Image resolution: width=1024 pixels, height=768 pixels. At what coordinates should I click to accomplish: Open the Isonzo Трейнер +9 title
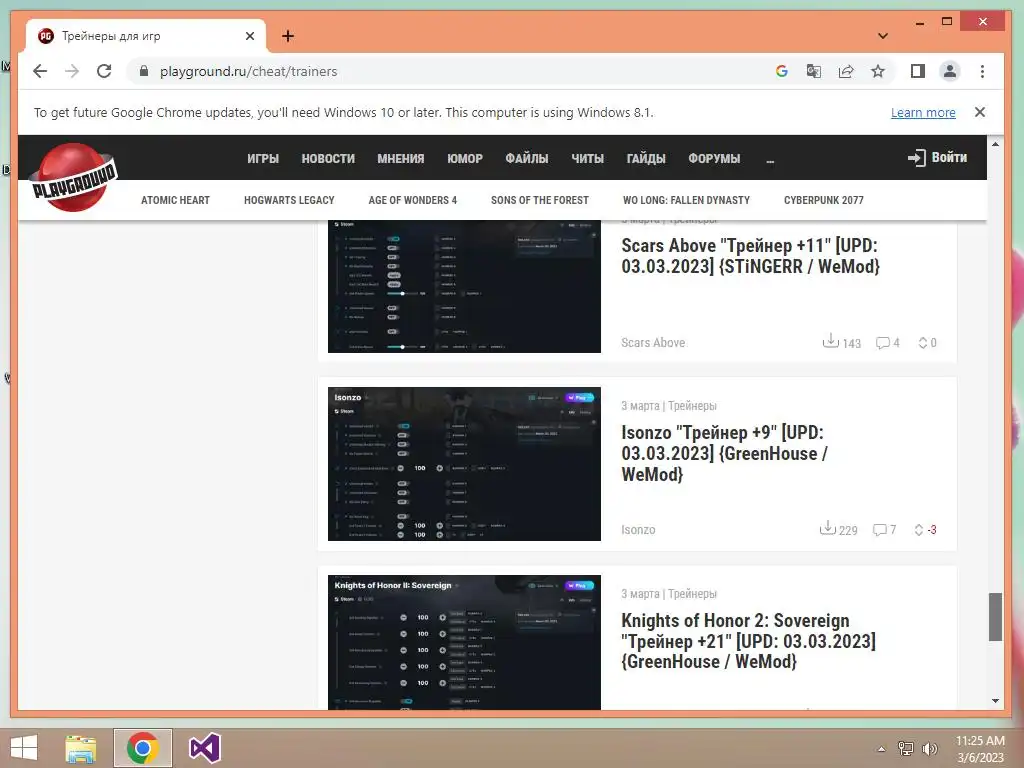coord(724,453)
